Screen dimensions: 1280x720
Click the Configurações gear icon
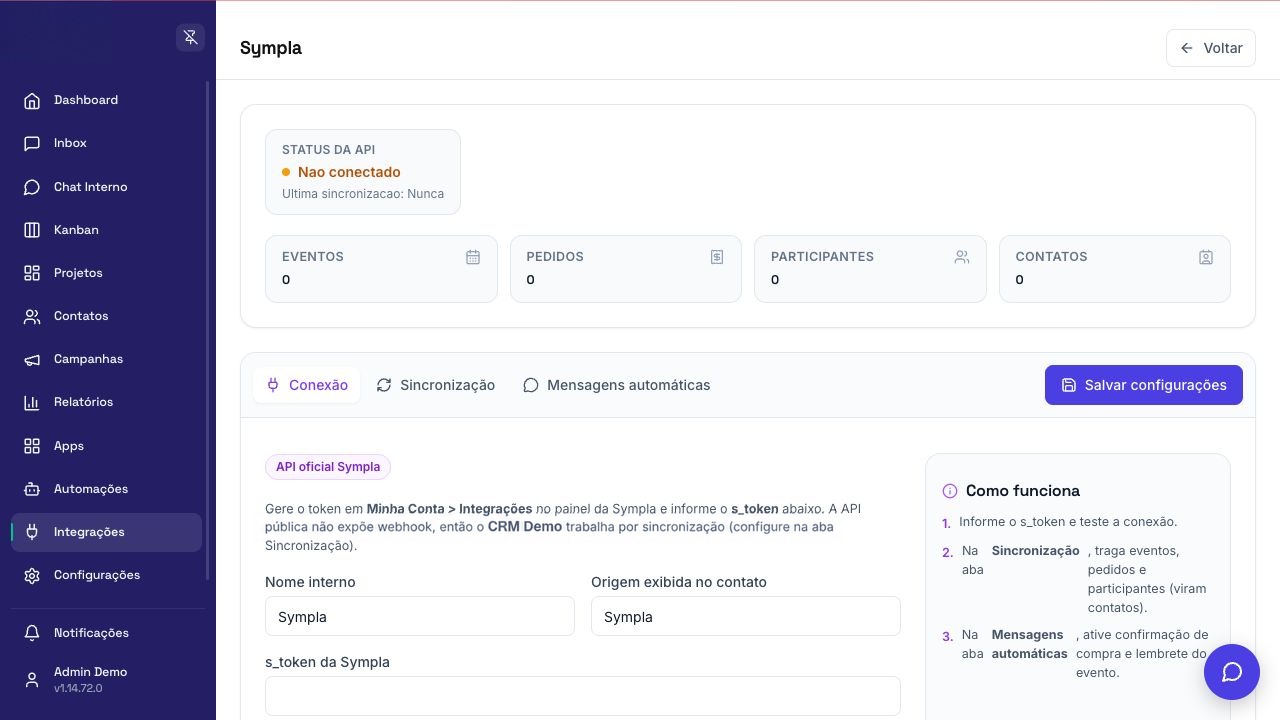32,575
